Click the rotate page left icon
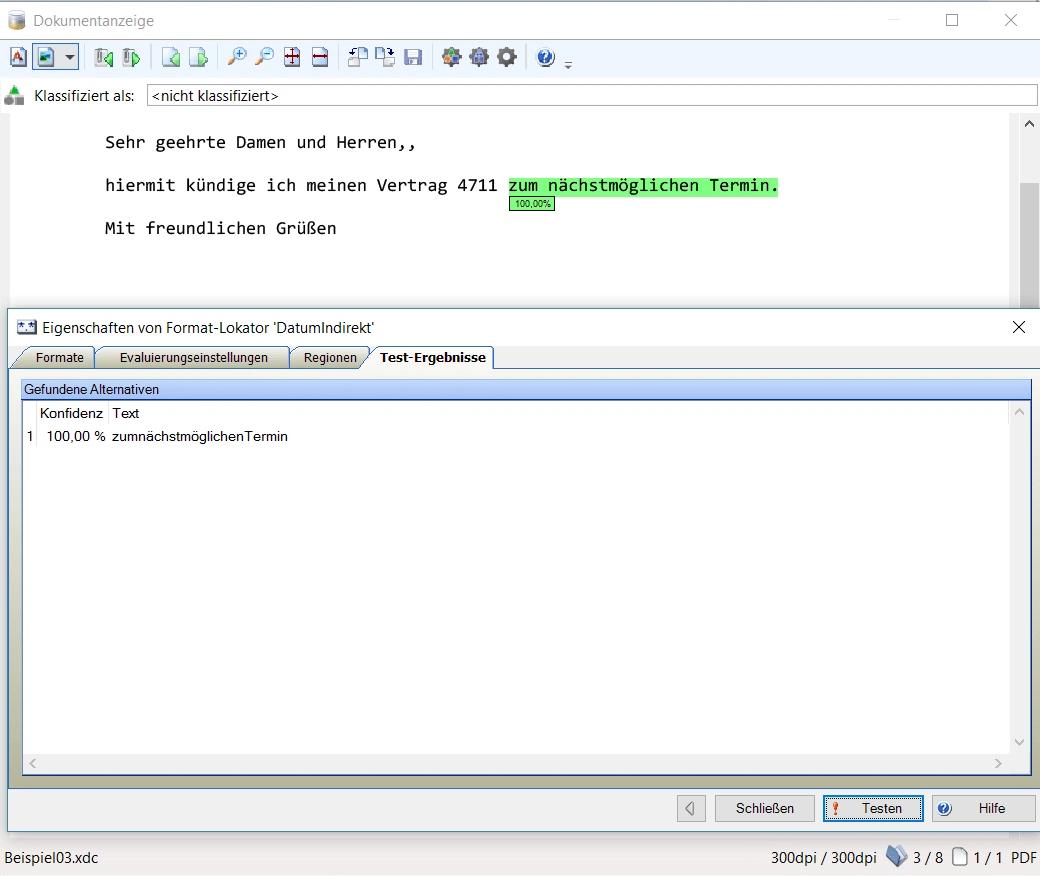 pyautogui.click(x=357, y=57)
